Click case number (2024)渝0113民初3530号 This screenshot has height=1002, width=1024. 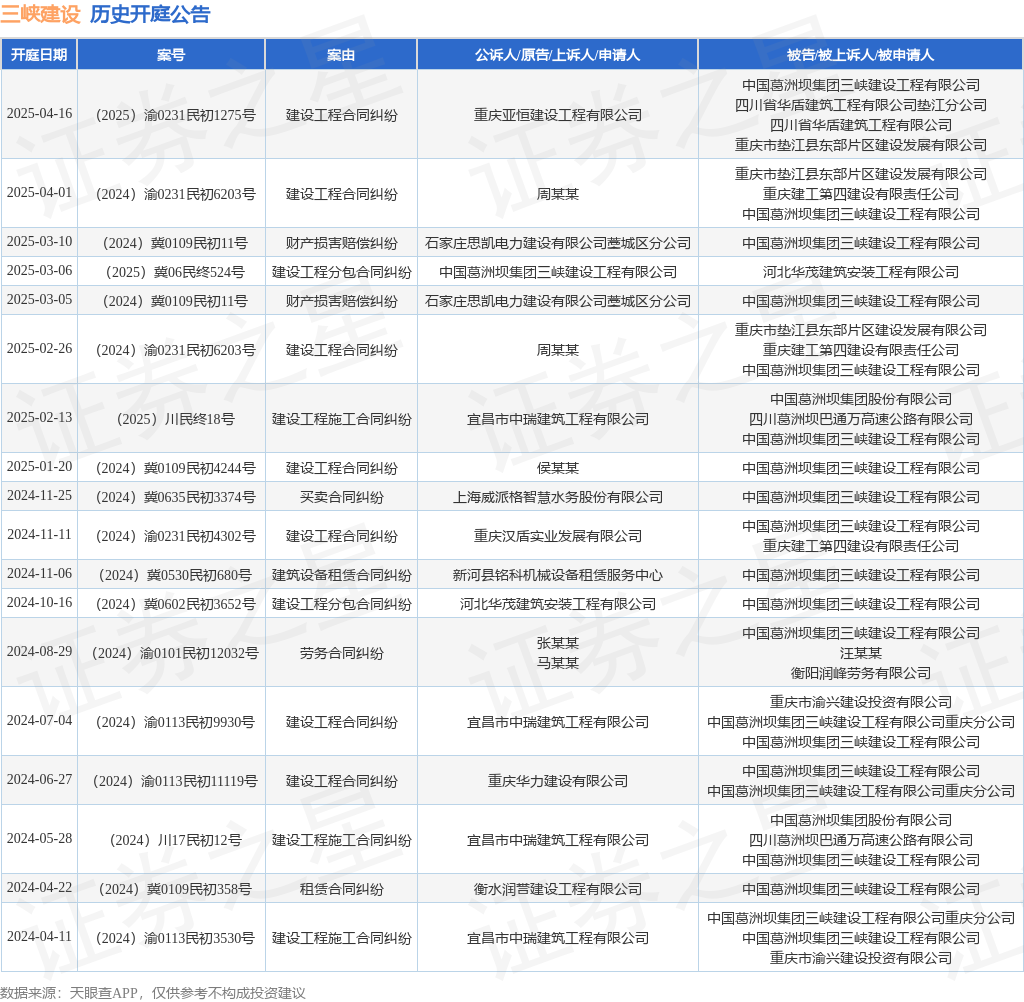click(175, 939)
